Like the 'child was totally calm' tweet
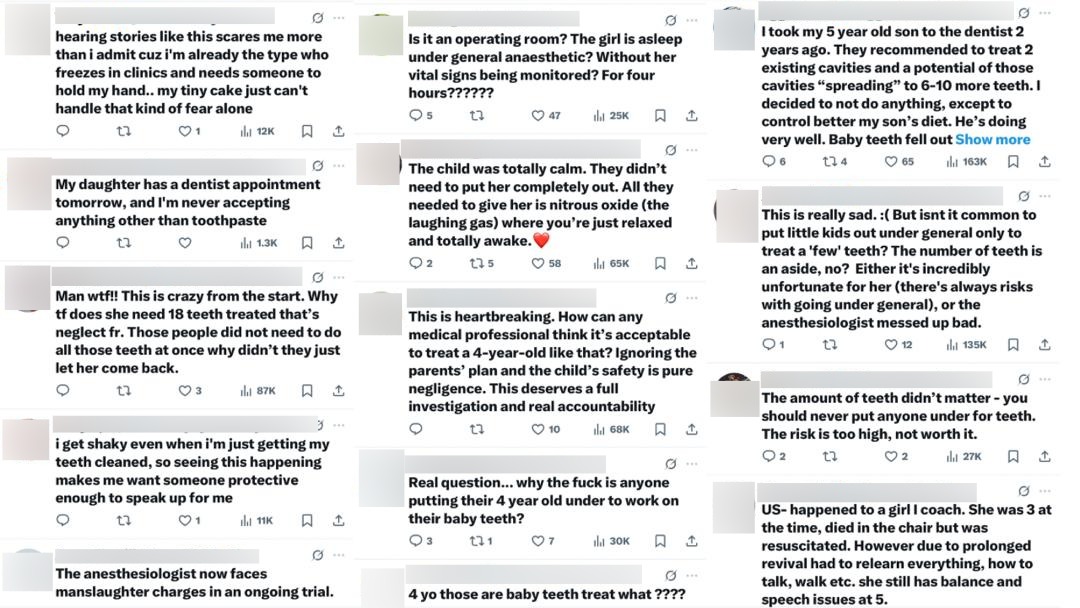The height and width of the screenshot is (608, 1080). click(540, 263)
